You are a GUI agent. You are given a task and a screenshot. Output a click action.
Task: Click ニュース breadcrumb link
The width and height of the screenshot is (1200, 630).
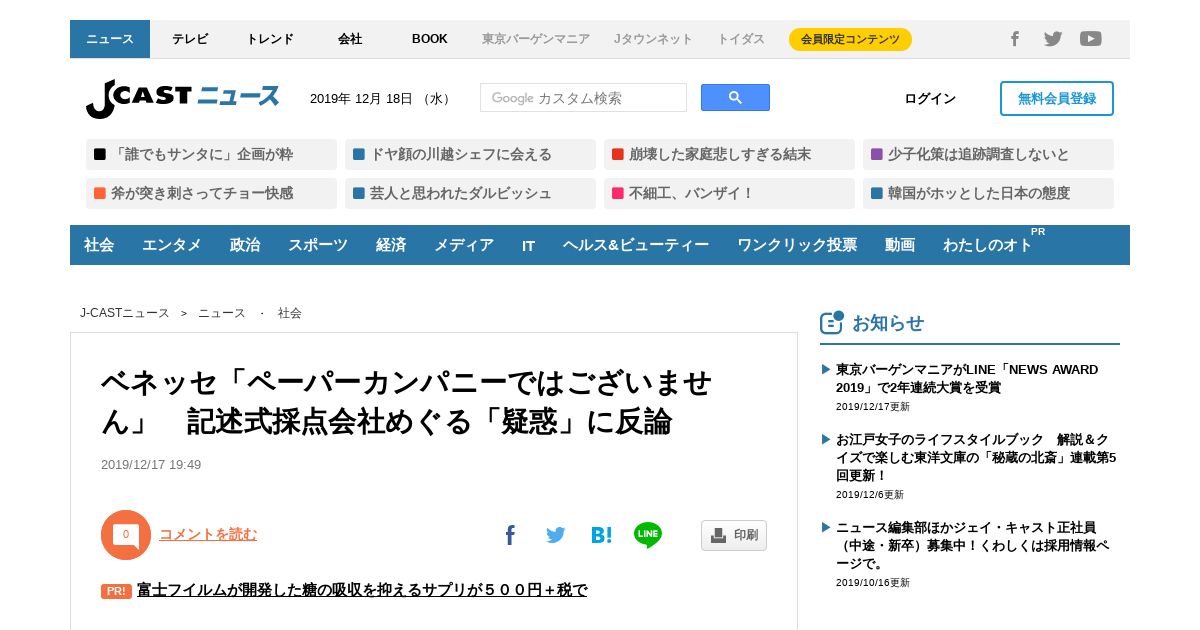coord(222,313)
